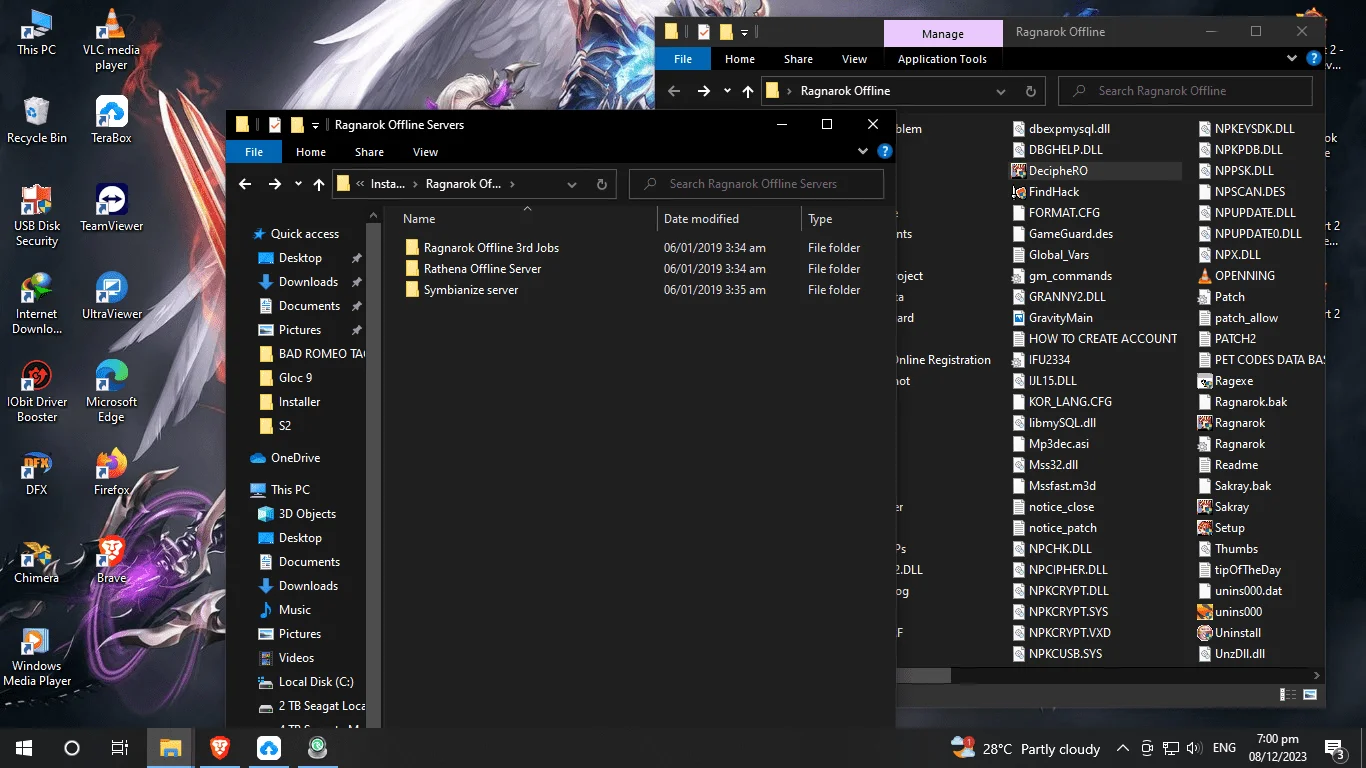
Task: Open the weather widget showing 28°C
Action: pyautogui.click(x=1026, y=748)
